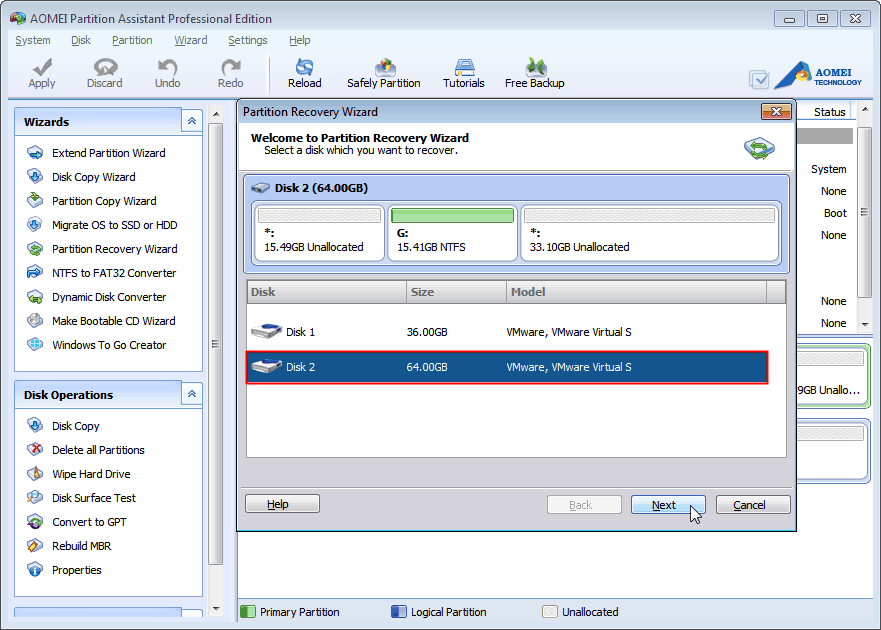
Task: Collapse the Wizards panel
Action: pyautogui.click(x=191, y=120)
